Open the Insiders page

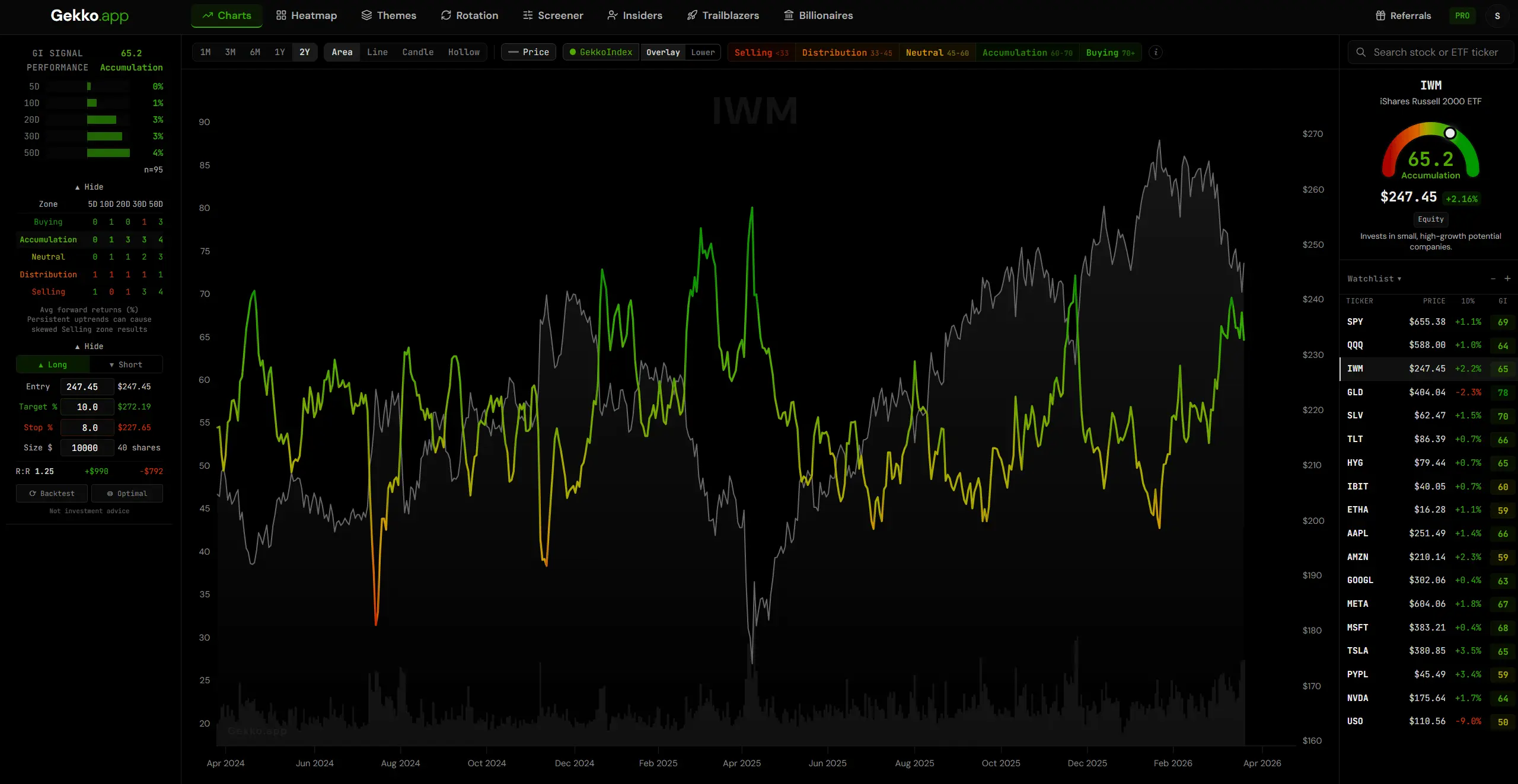(x=634, y=15)
